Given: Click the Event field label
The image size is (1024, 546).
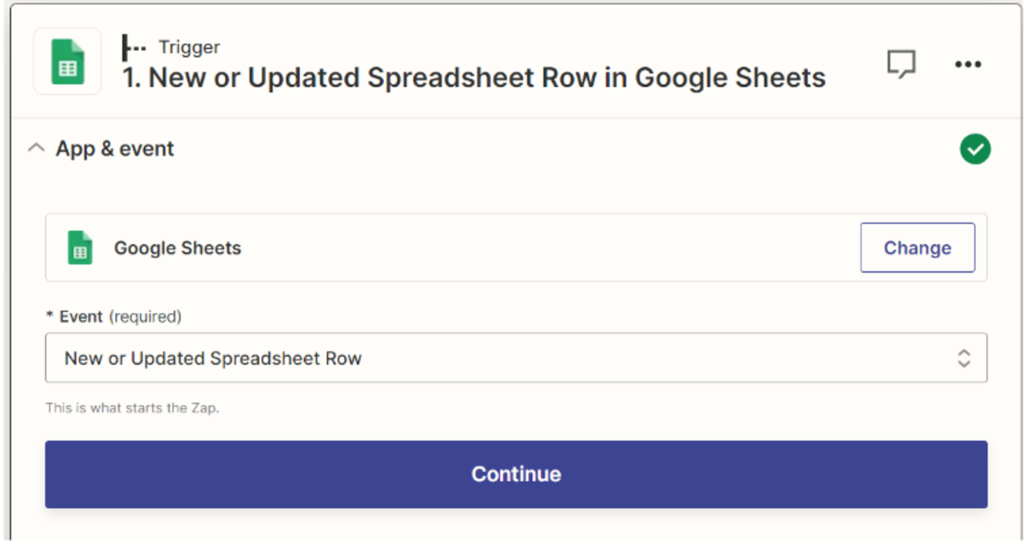Looking at the screenshot, I should tap(81, 316).
